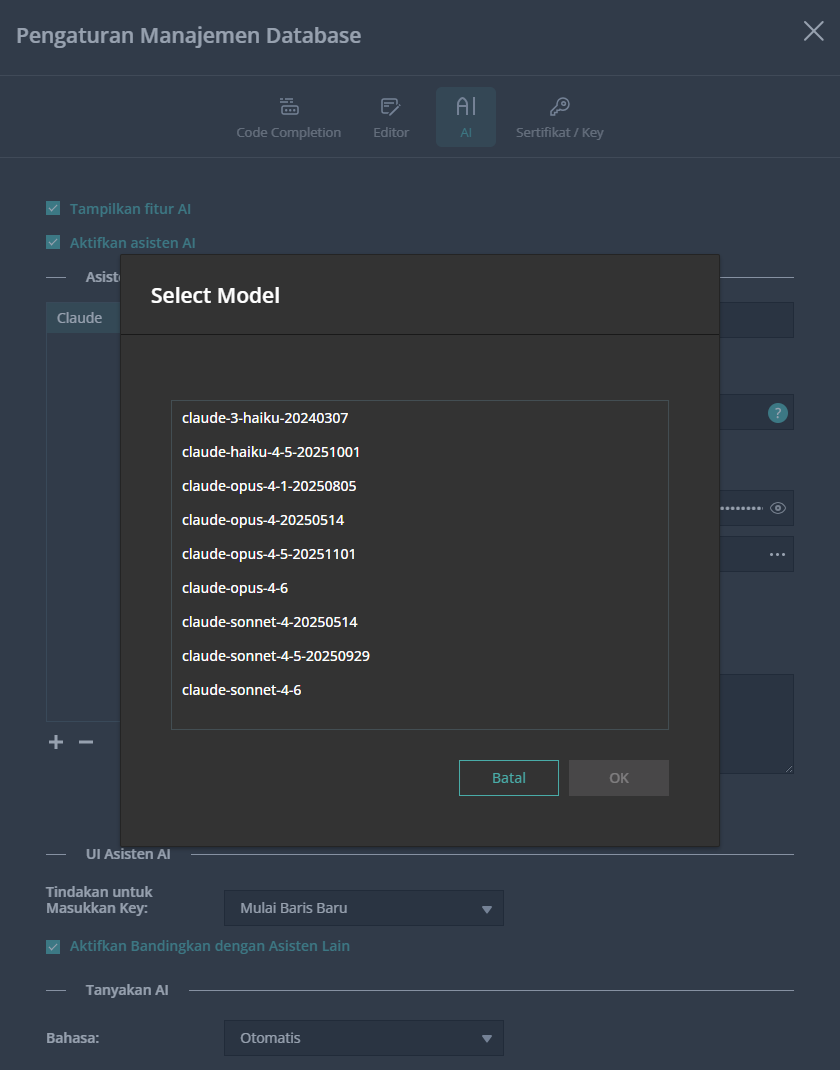Switch to the Claude assistant tab
This screenshot has width=840, height=1070.
tap(79, 317)
